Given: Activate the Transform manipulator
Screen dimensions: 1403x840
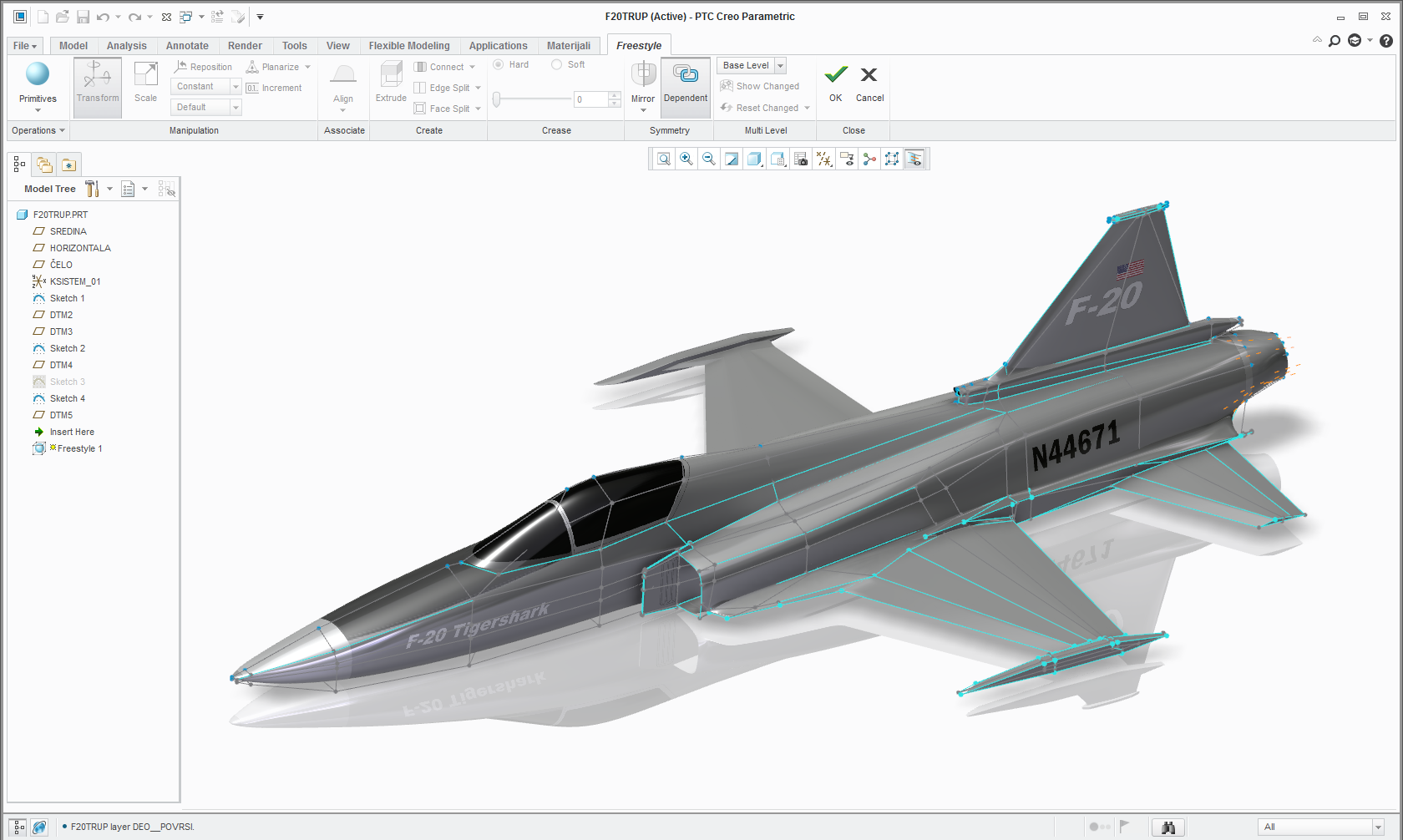Looking at the screenshot, I should (98, 87).
